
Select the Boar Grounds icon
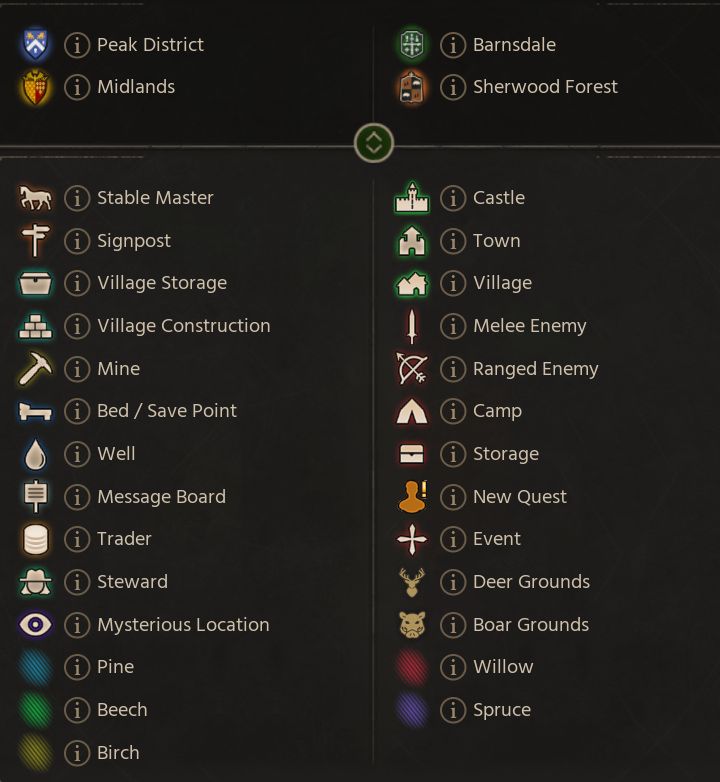(x=412, y=625)
